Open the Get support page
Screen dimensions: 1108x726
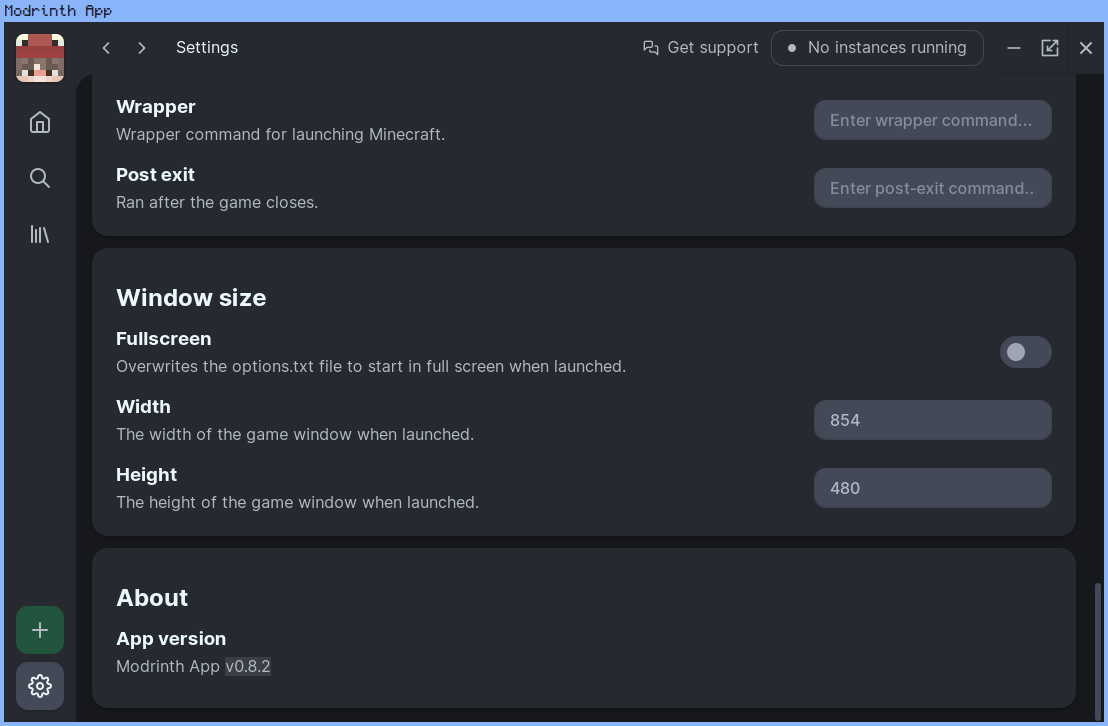[713, 47]
